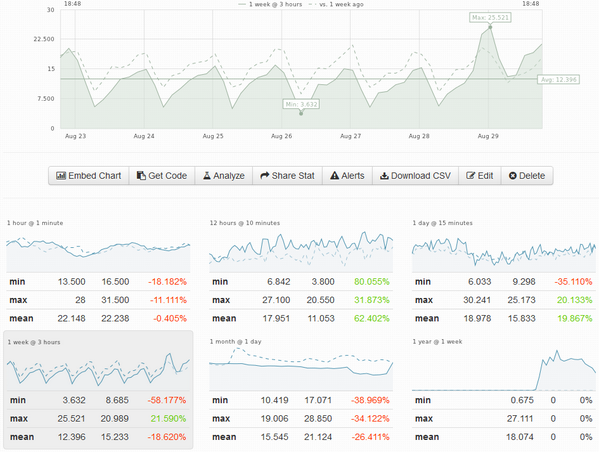Click the Avg: 12.396 line label

559,79
